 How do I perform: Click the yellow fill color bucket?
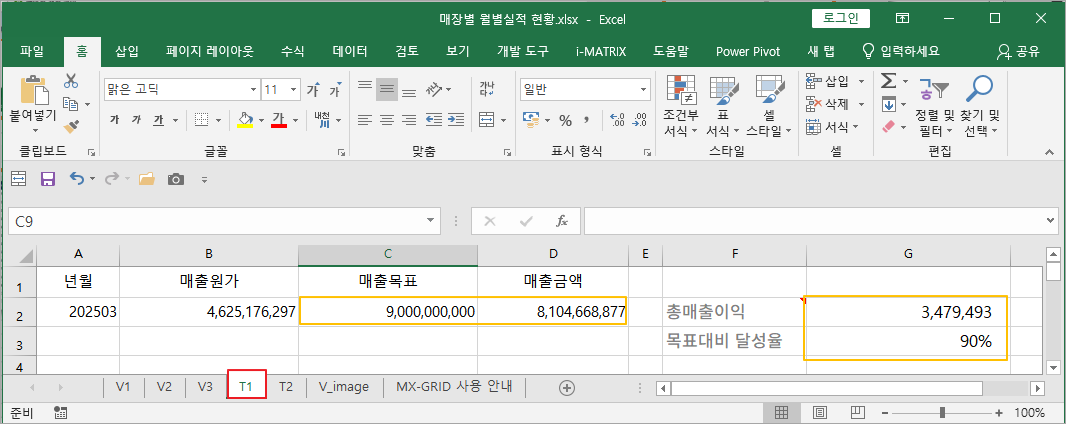[245, 121]
